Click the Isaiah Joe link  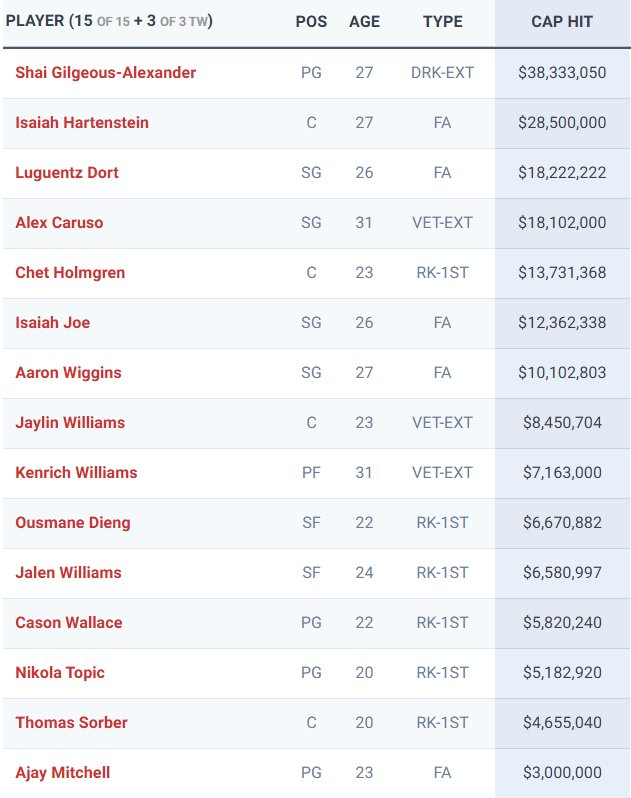[x=53, y=323]
